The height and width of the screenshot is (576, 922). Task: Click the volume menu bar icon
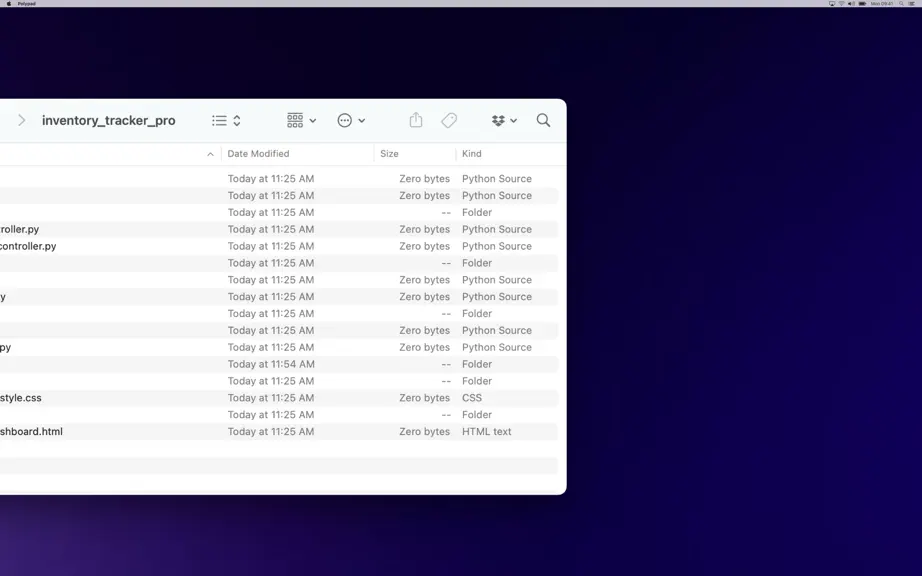tap(851, 4)
